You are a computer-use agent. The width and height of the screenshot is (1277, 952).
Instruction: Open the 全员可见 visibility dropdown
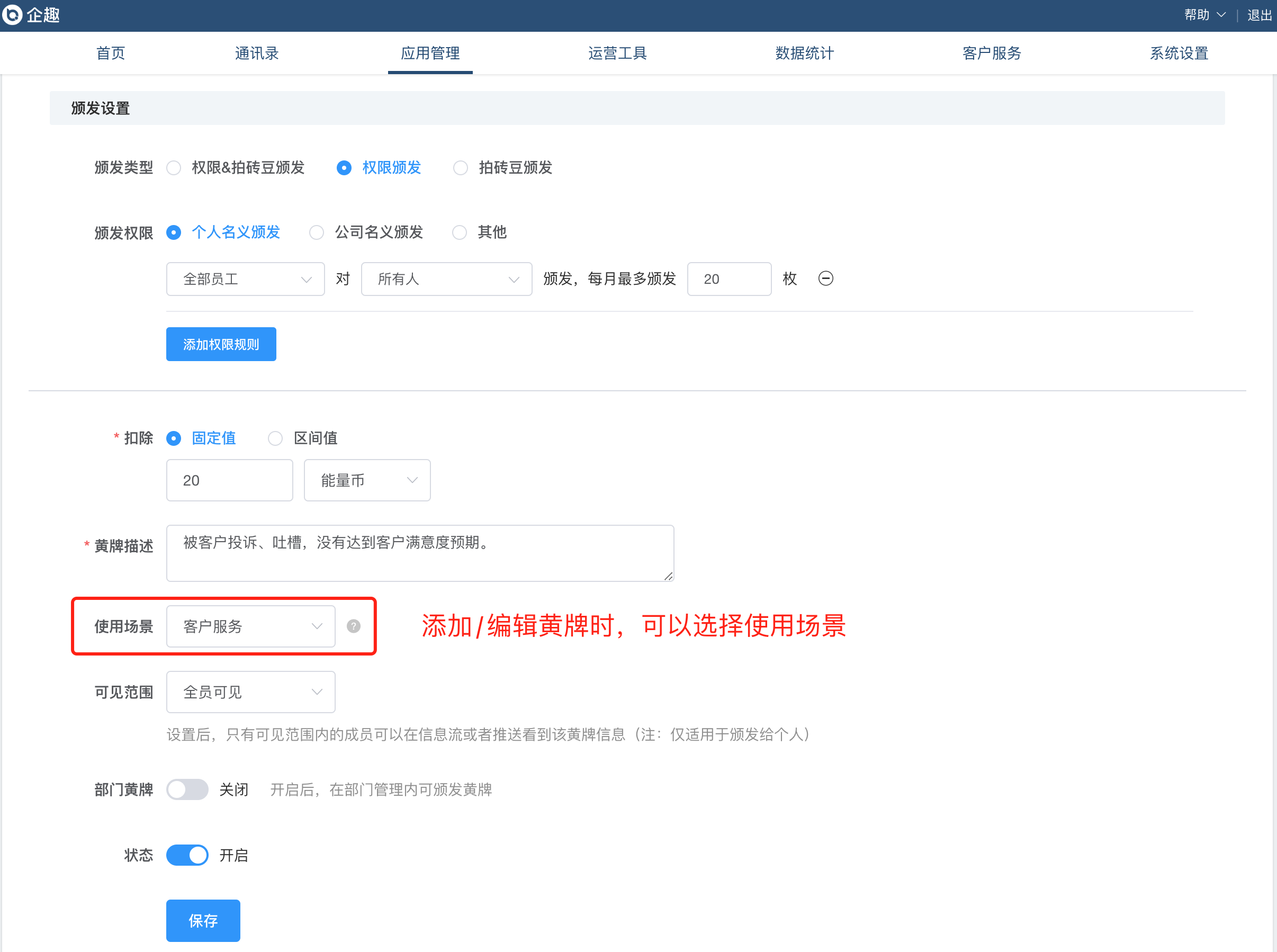250,692
